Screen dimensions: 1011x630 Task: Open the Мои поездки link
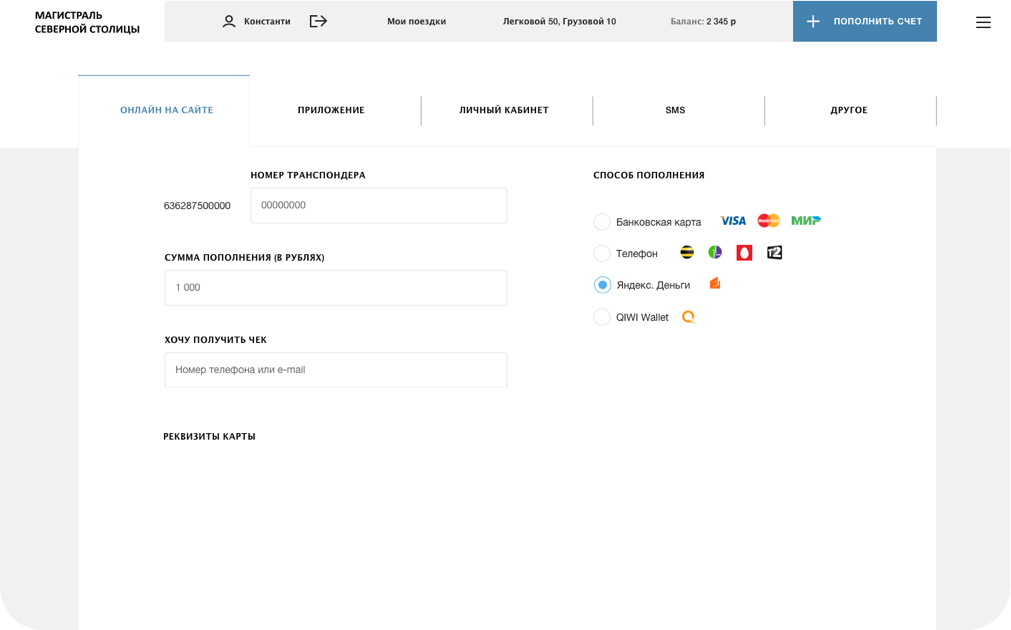pyautogui.click(x=416, y=21)
